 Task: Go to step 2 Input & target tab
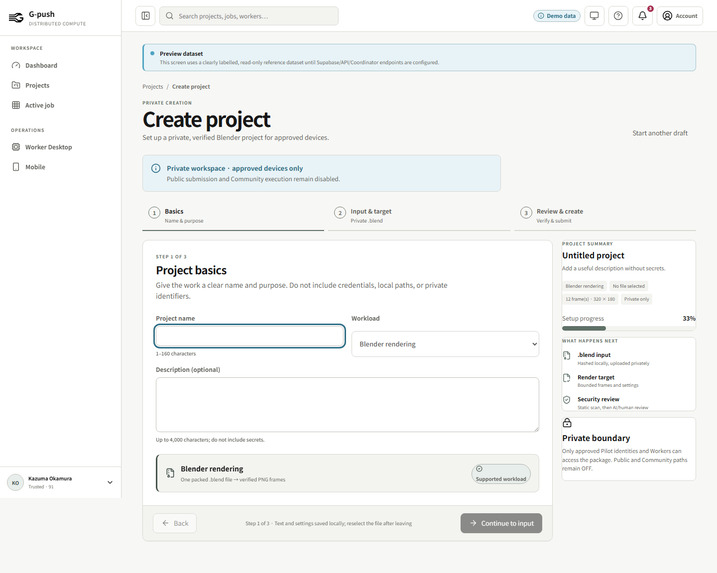[x=419, y=215]
